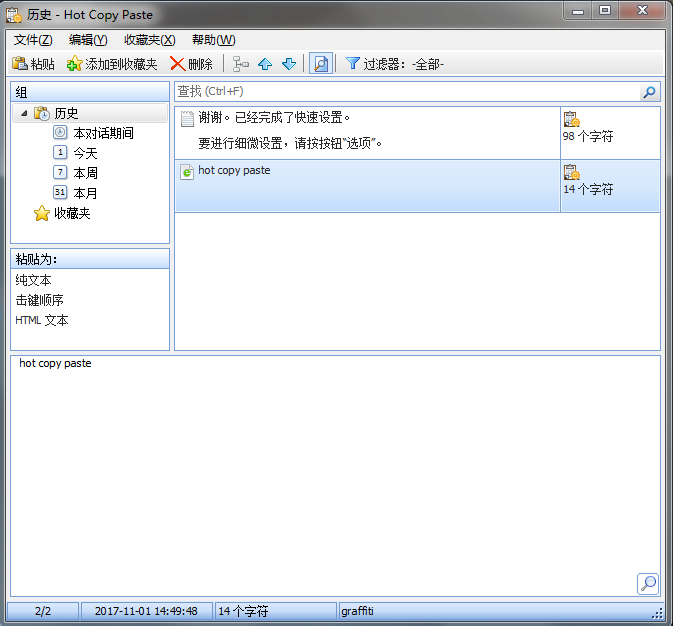
Task: Select the hot copy paste clip entry
Action: (x=367, y=186)
